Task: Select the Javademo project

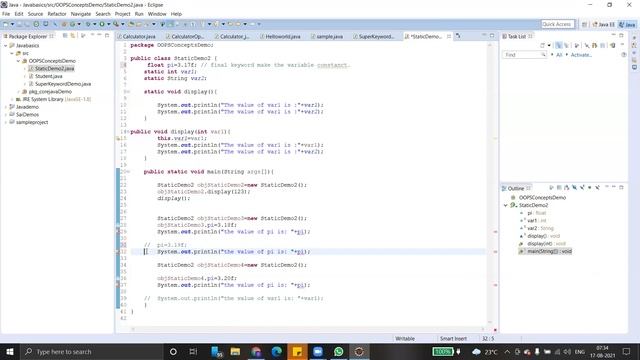Action: 27,107
